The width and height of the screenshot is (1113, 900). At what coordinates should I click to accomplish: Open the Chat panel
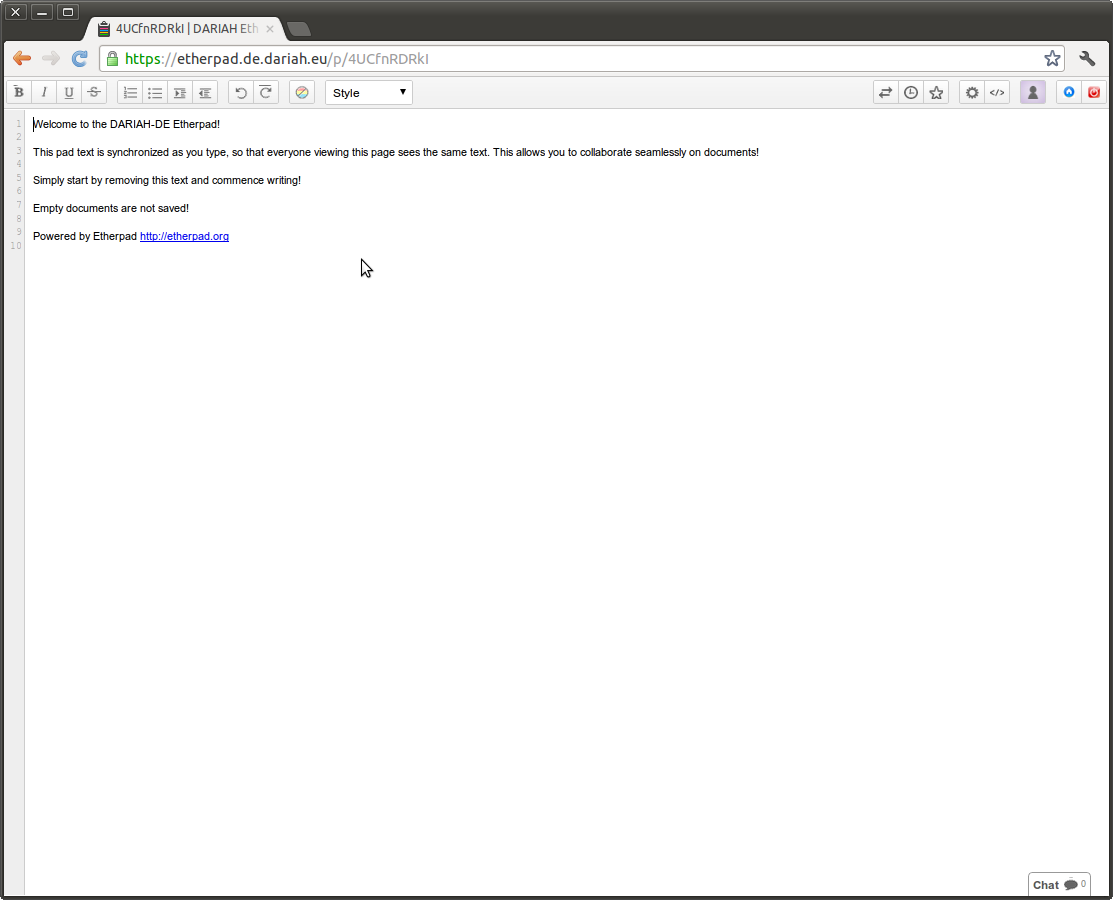coord(1058,885)
